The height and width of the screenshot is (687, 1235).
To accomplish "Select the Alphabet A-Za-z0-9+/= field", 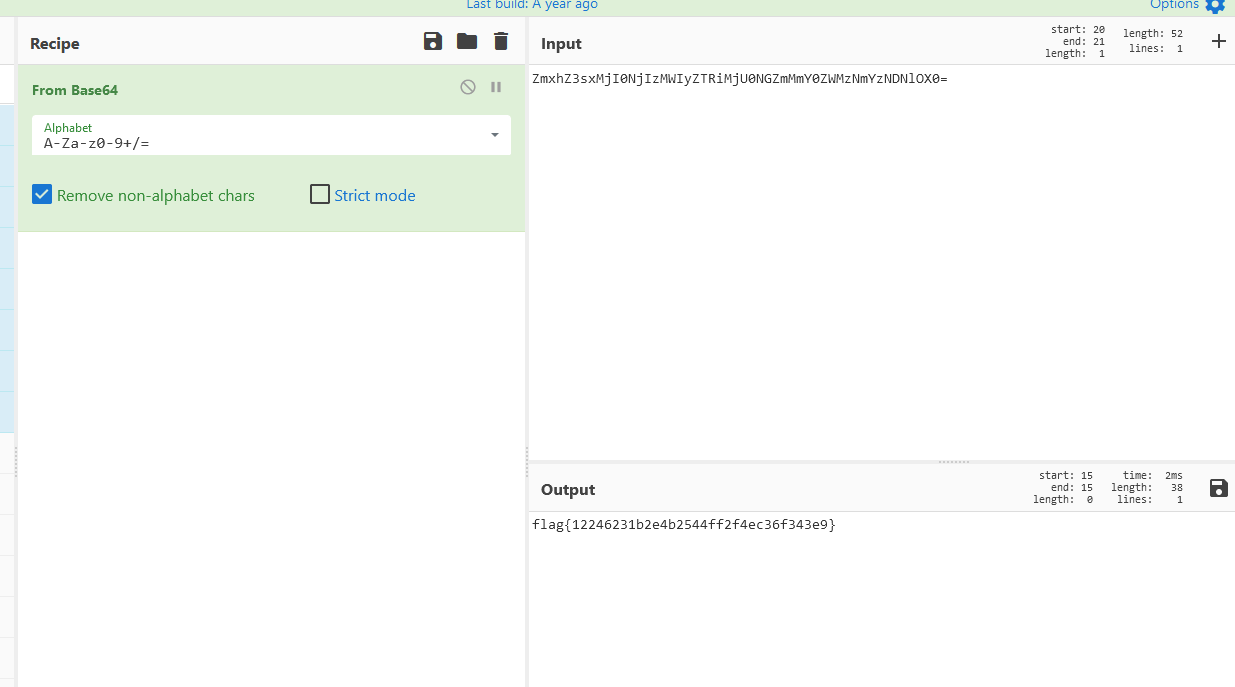I will pos(271,135).
